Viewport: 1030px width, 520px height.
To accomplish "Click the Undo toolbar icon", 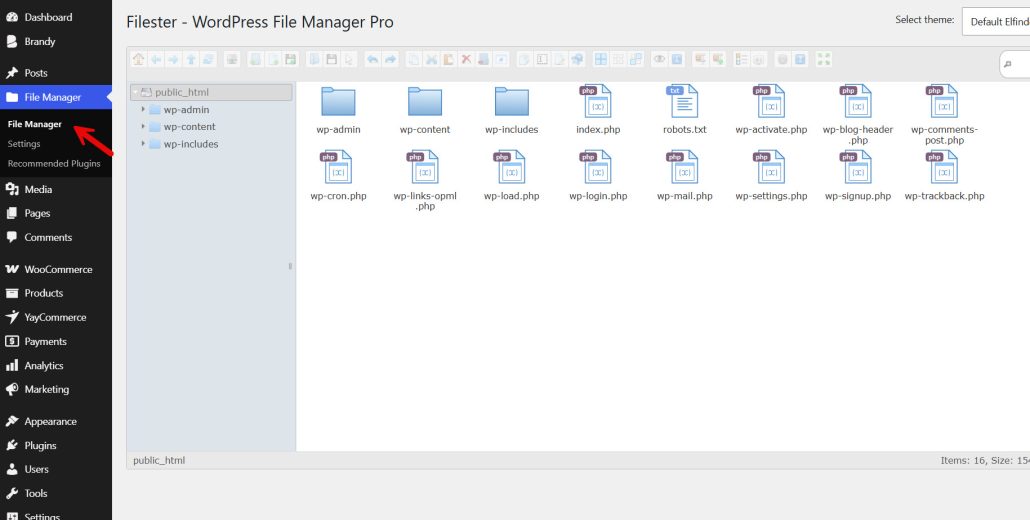I will click(372, 59).
